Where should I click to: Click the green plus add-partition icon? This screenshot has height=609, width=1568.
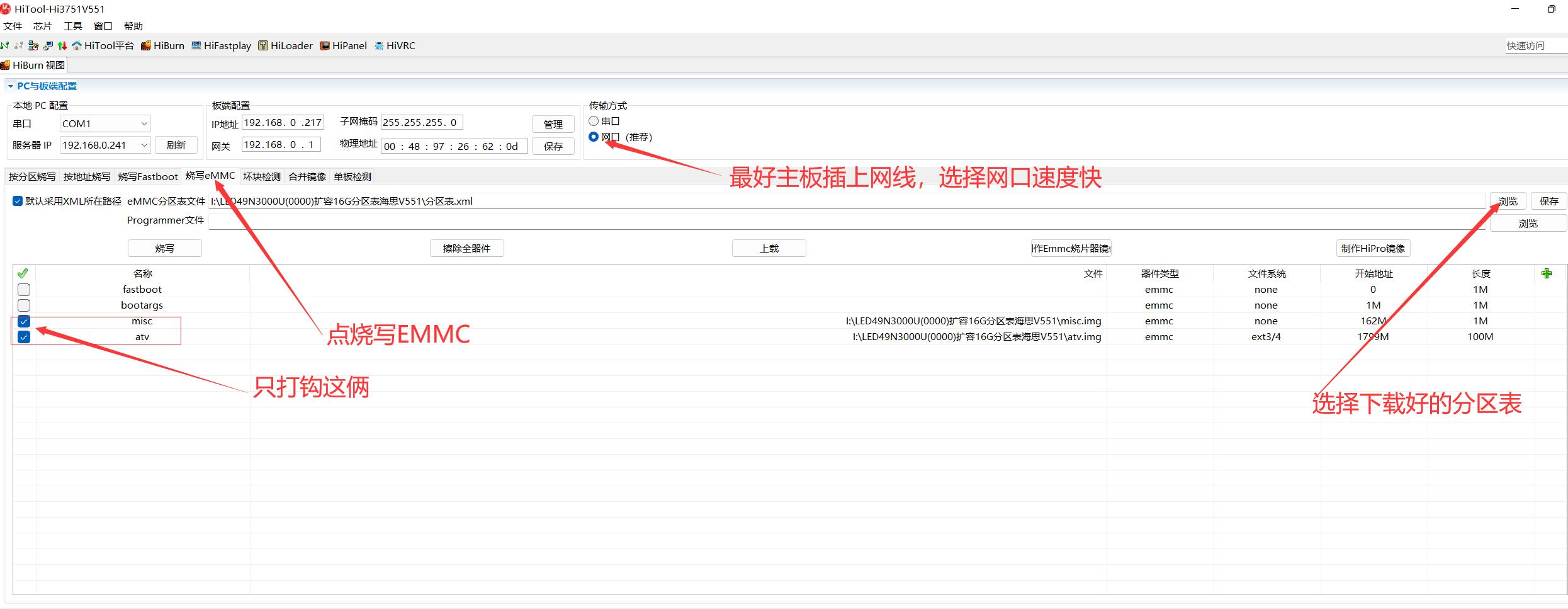click(x=1547, y=273)
